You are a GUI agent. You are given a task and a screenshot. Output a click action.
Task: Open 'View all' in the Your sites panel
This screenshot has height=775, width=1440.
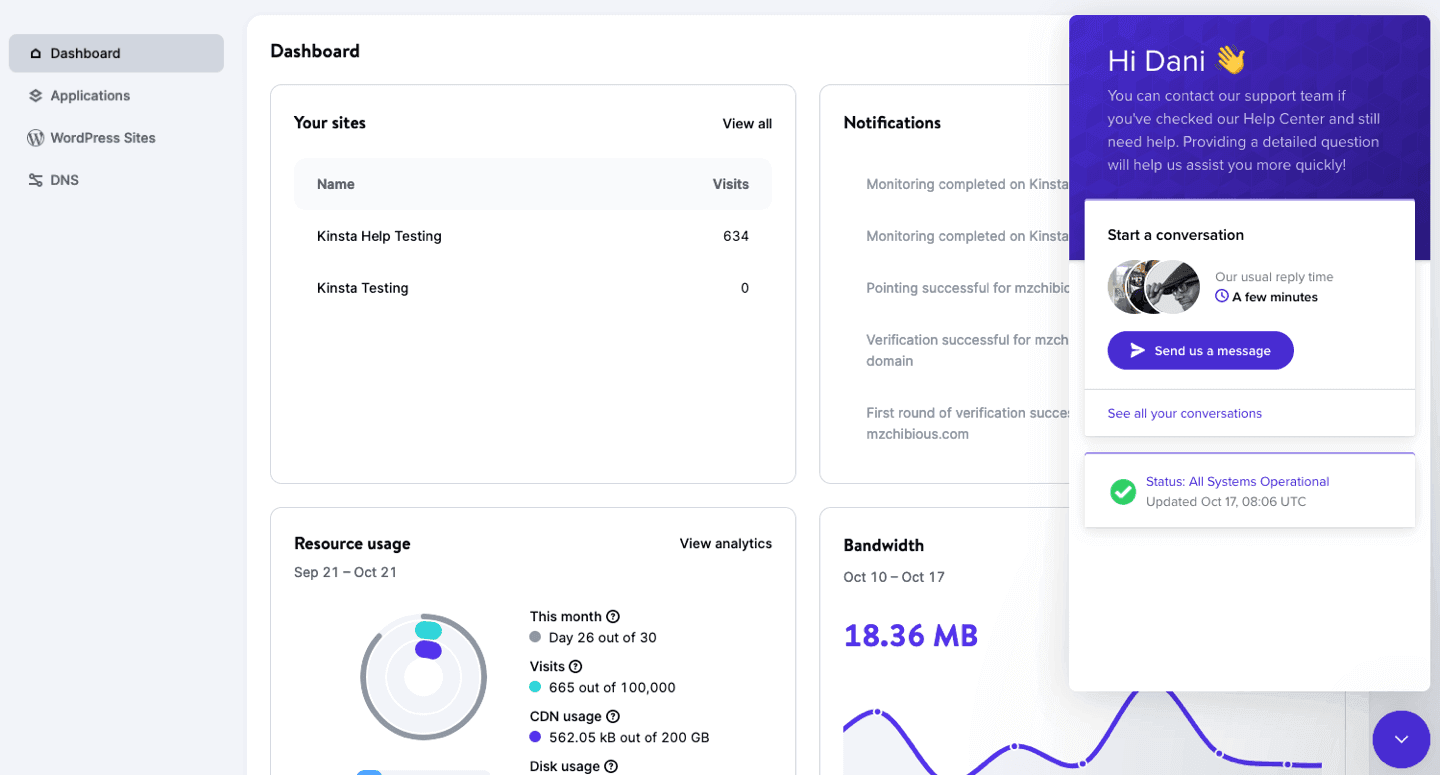pyautogui.click(x=747, y=123)
